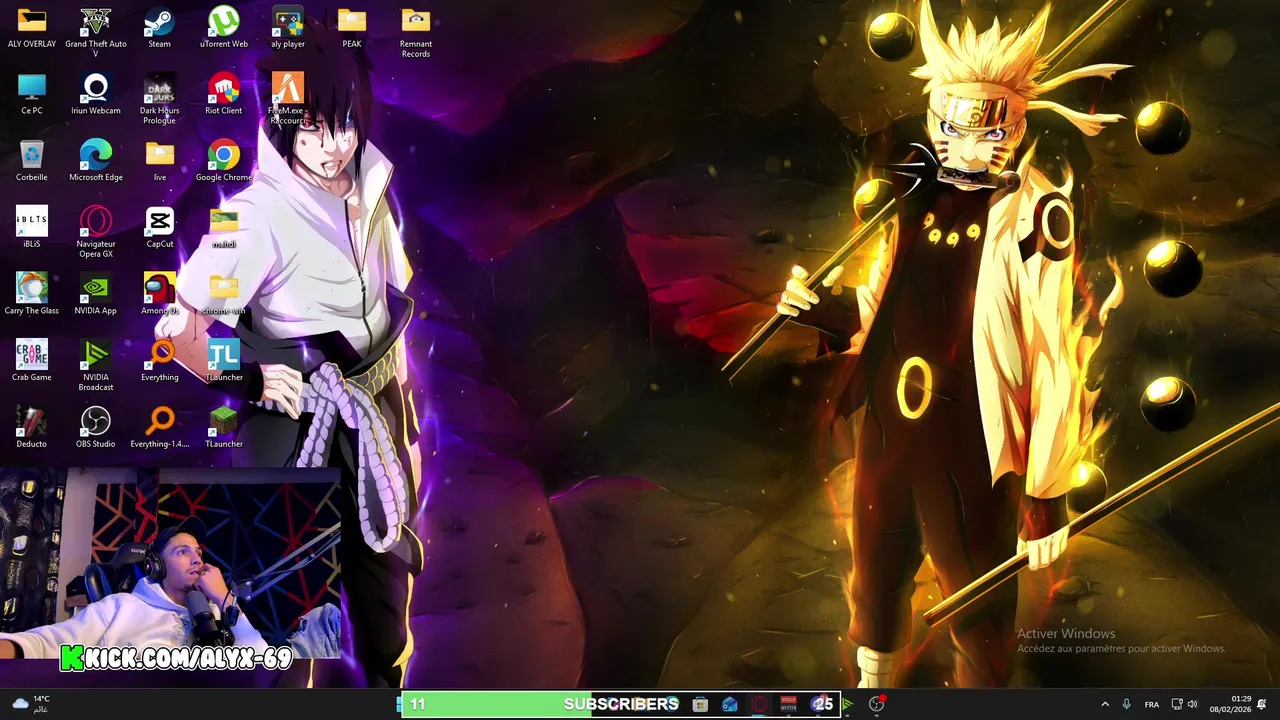This screenshot has width=1280, height=720.
Task: Open the Remnant Records folder
Action: click(416, 32)
